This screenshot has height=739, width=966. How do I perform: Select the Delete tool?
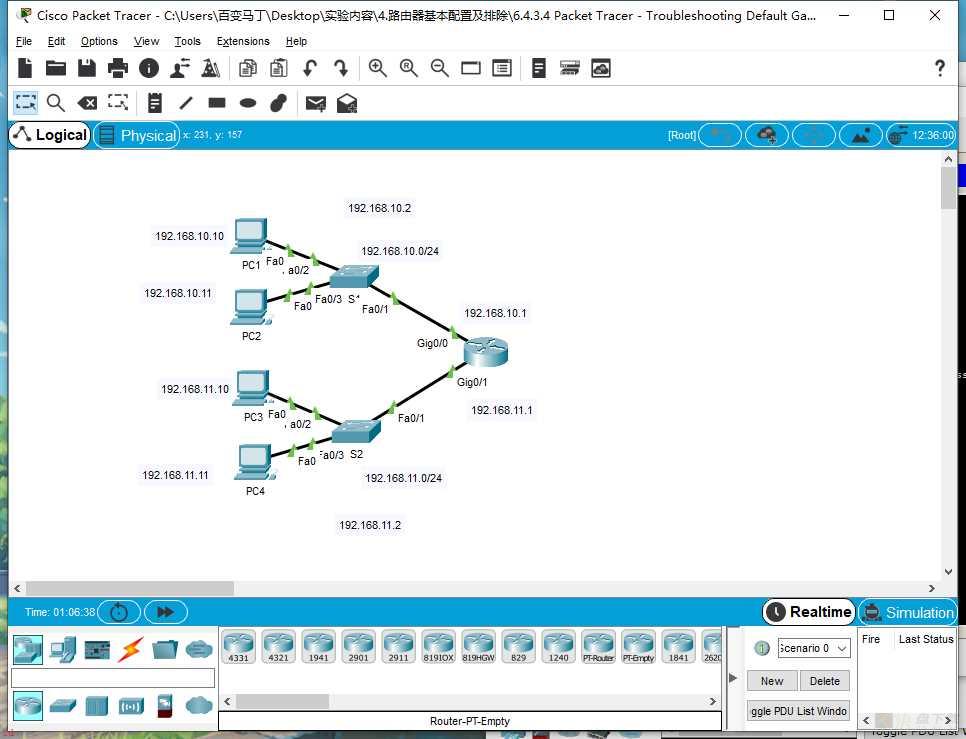pos(87,103)
